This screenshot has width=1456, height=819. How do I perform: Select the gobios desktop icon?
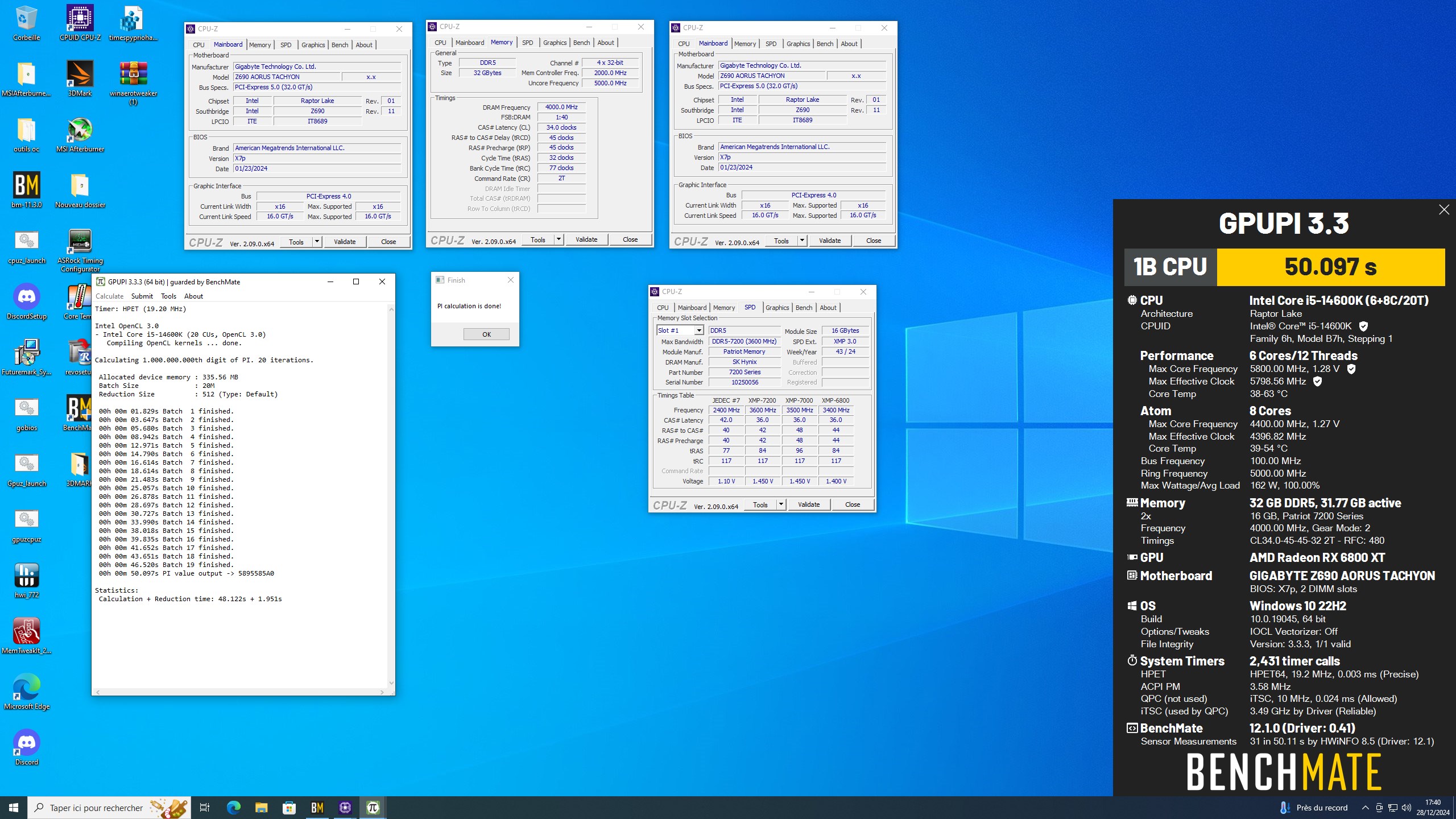[26, 413]
